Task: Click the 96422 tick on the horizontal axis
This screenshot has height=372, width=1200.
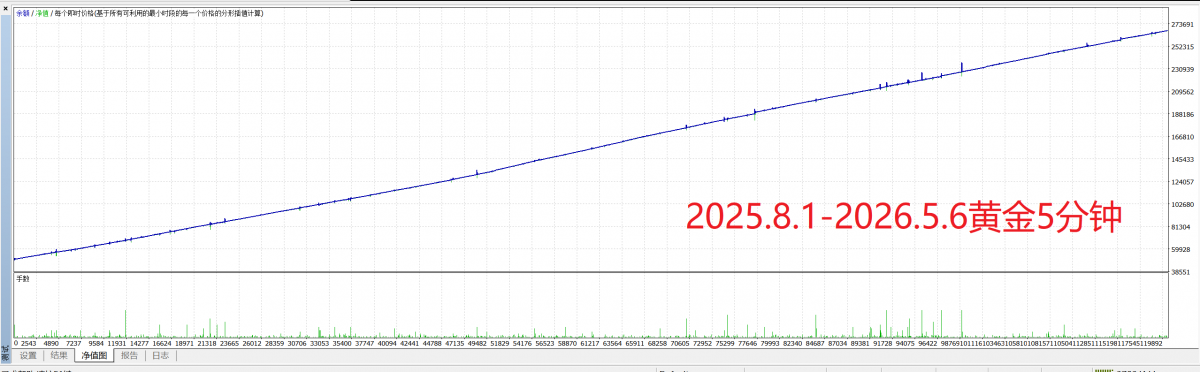Action: click(929, 343)
